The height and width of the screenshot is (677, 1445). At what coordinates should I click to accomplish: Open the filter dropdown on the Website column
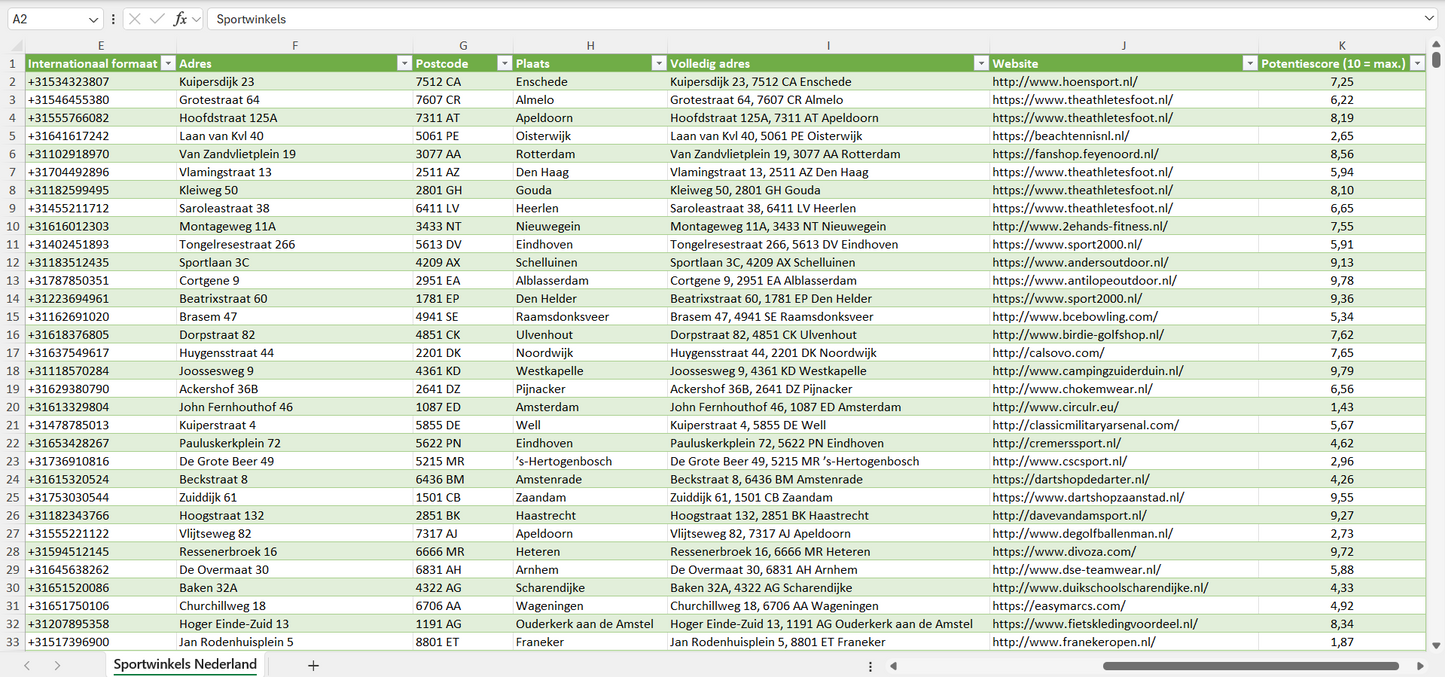coord(1250,63)
